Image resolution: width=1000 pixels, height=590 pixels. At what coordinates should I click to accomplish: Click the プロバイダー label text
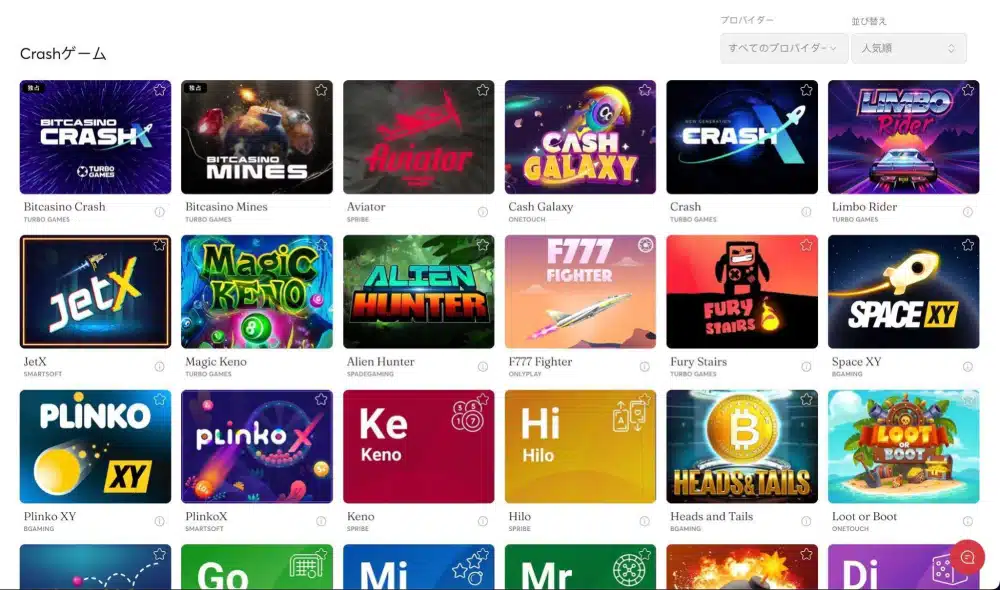[x=747, y=20]
